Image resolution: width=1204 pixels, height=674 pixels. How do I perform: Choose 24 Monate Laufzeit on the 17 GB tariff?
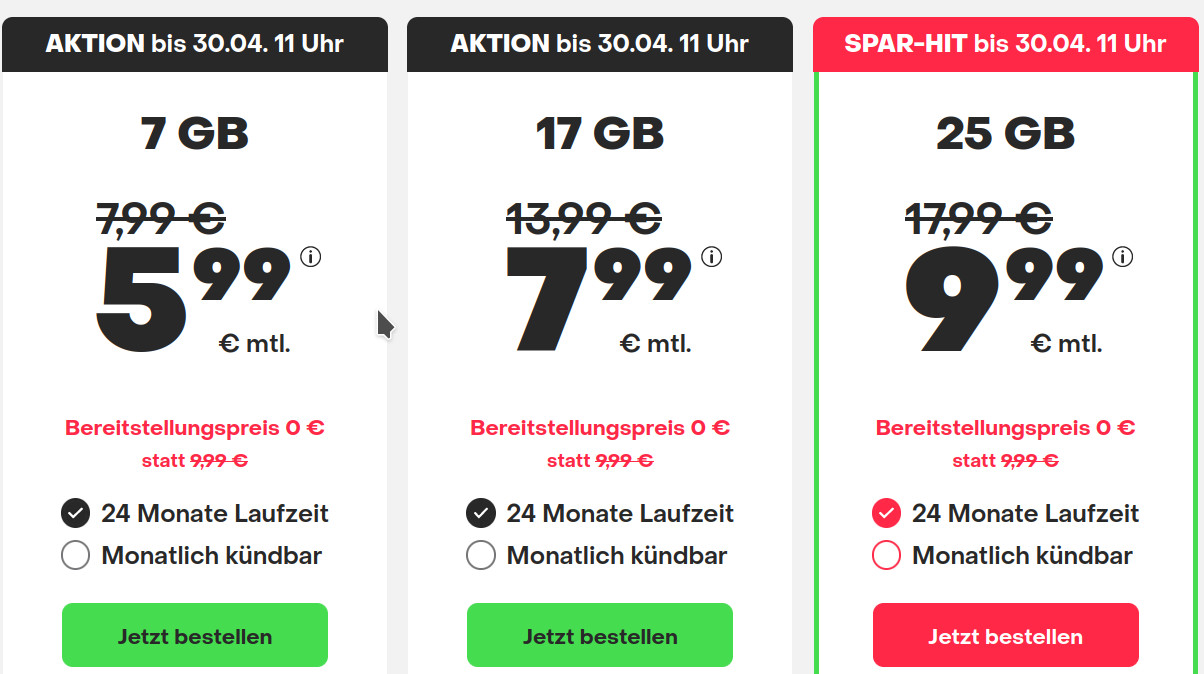point(480,513)
